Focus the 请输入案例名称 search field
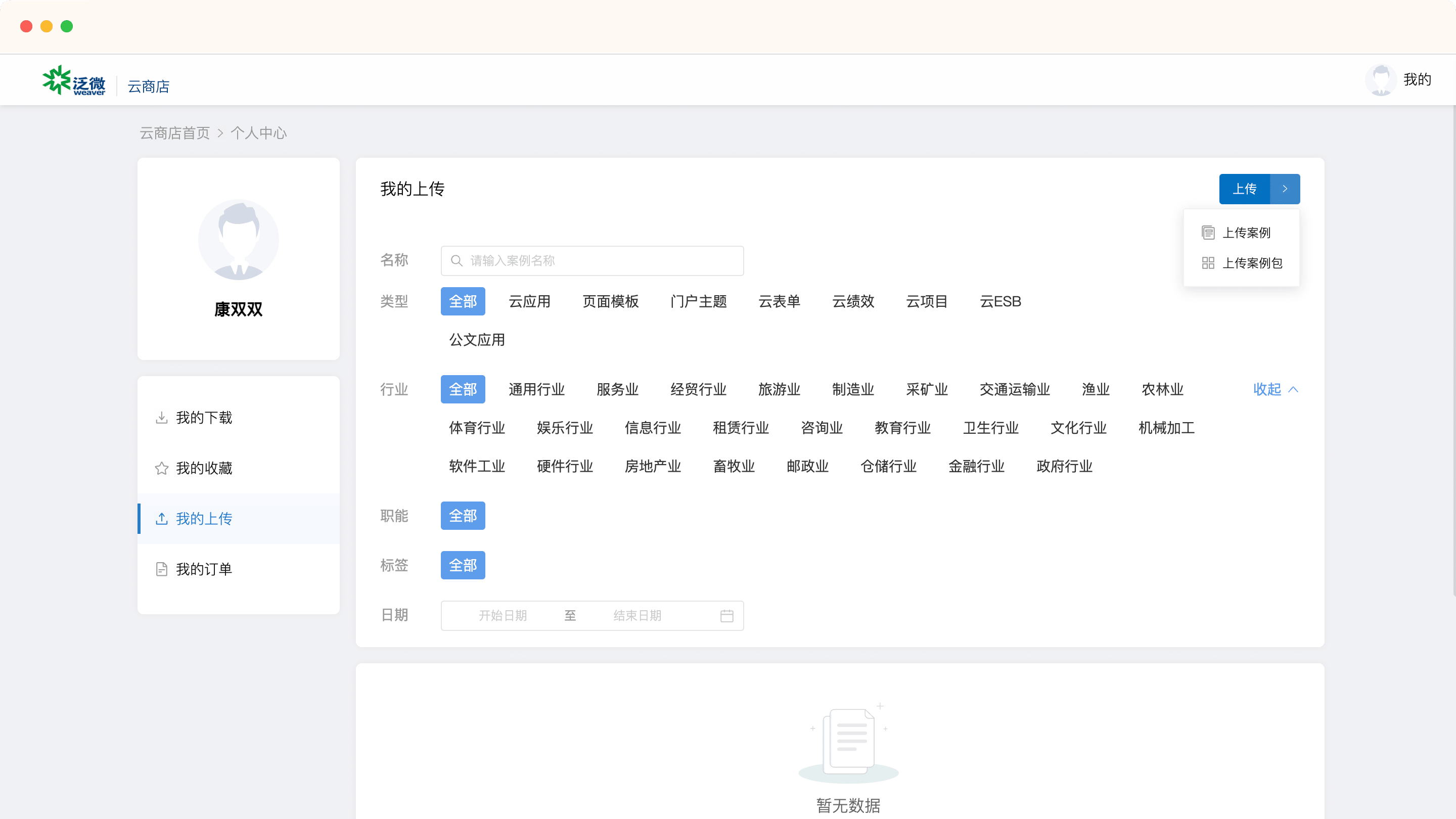The height and width of the screenshot is (819, 1456). (x=592, y=260)
